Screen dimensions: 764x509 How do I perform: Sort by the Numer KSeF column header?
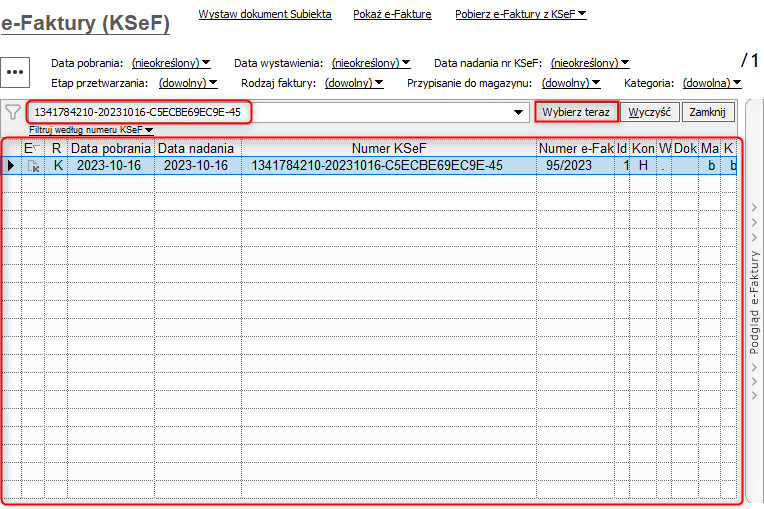[x=389, y=148]
